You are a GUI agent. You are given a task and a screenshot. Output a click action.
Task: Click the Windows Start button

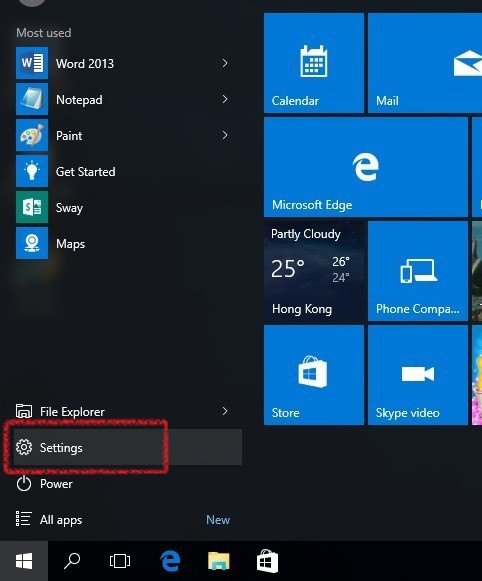(24, 561)
